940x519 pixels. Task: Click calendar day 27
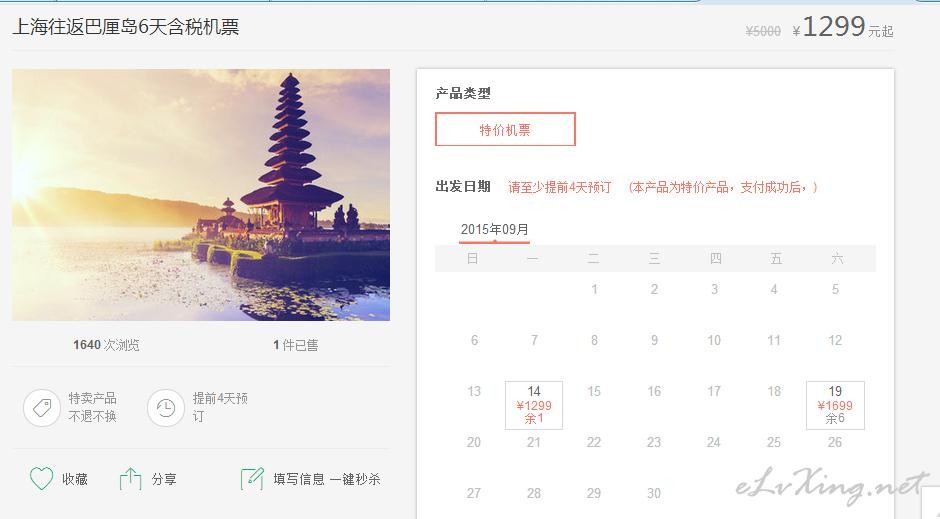(x=474, y=493)
